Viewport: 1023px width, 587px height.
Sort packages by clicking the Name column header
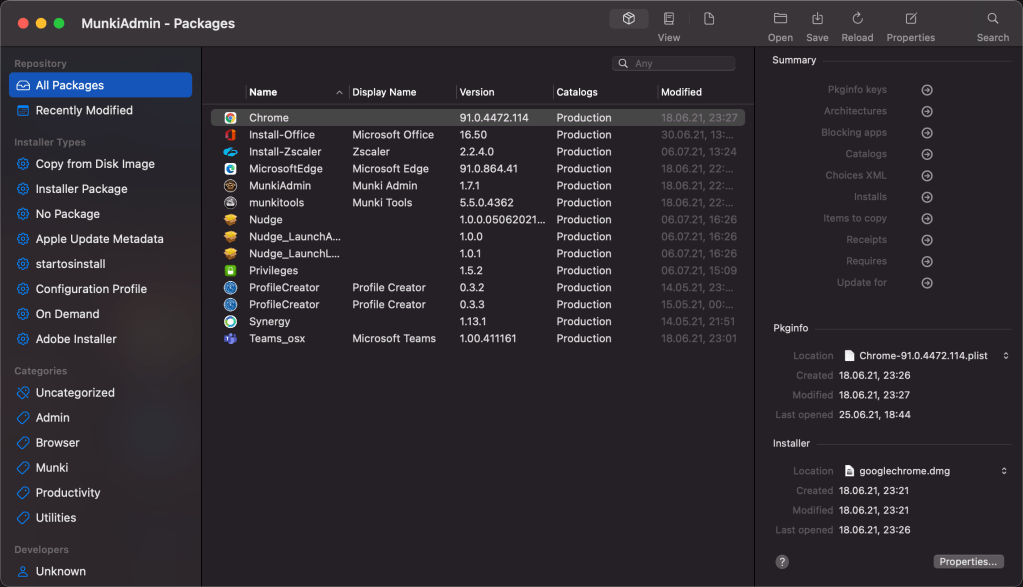[x=266, y=92]
